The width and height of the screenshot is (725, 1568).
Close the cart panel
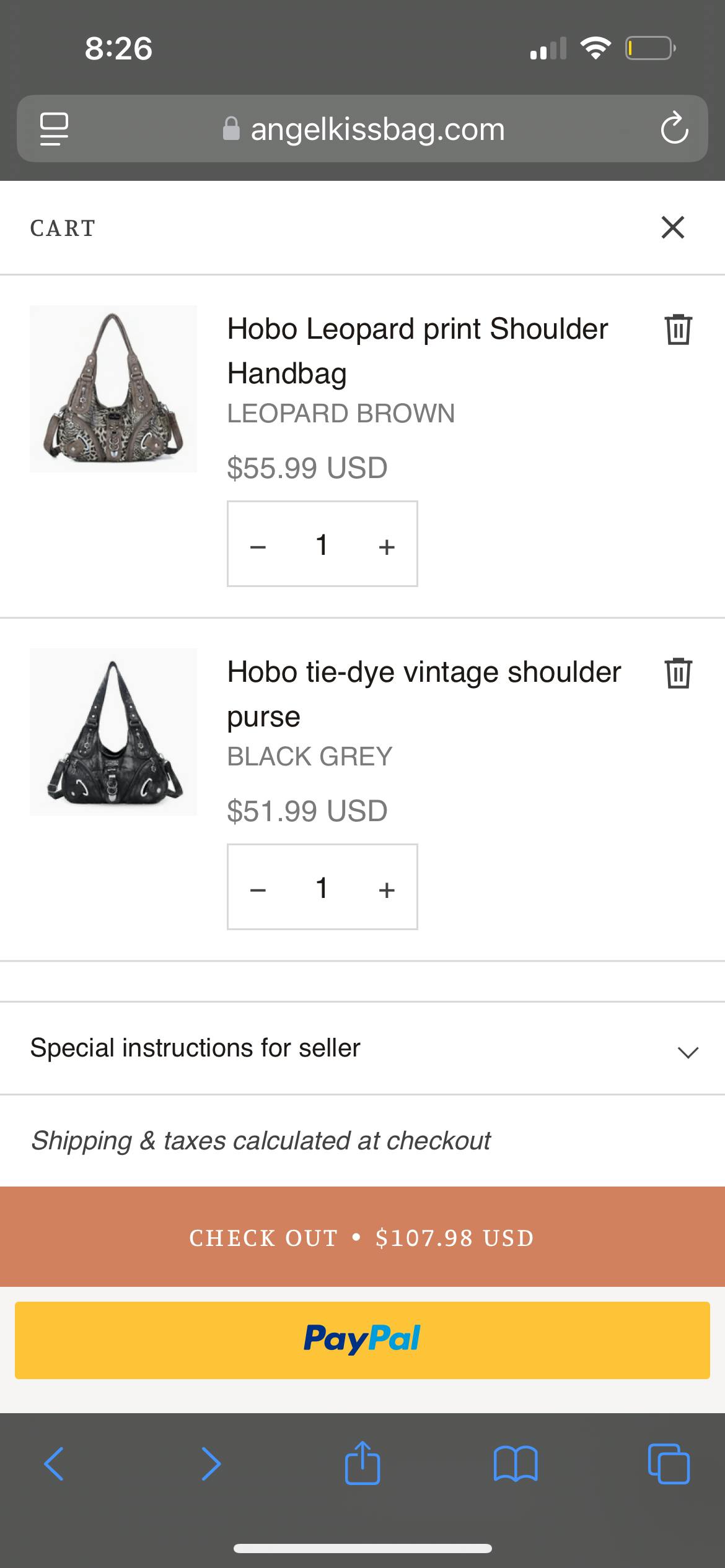672,227
